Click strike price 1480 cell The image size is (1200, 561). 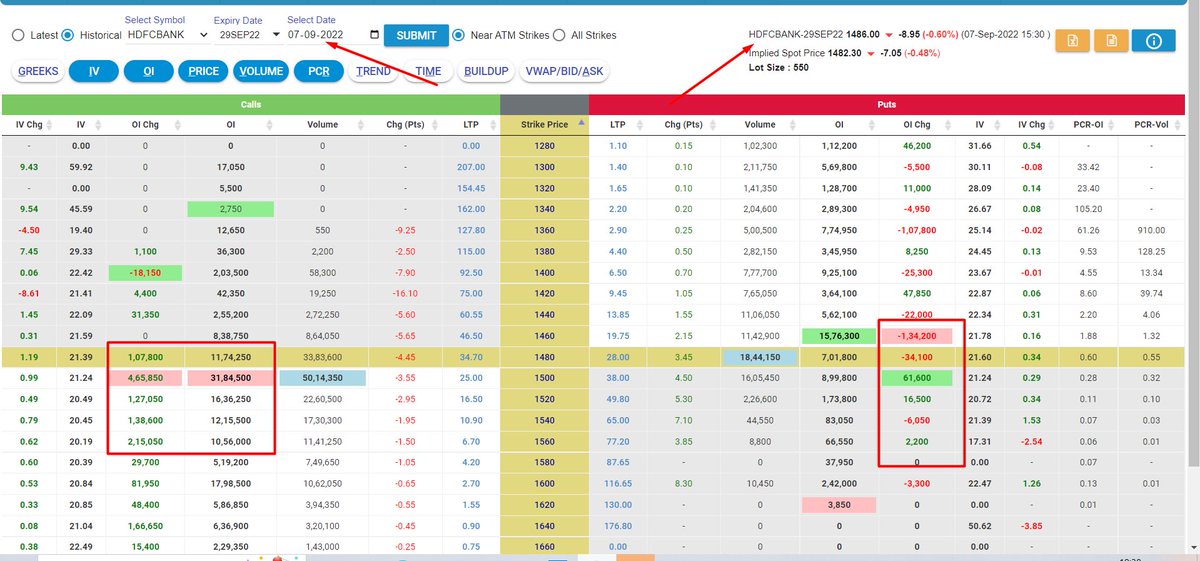click(x=544, y=358)
